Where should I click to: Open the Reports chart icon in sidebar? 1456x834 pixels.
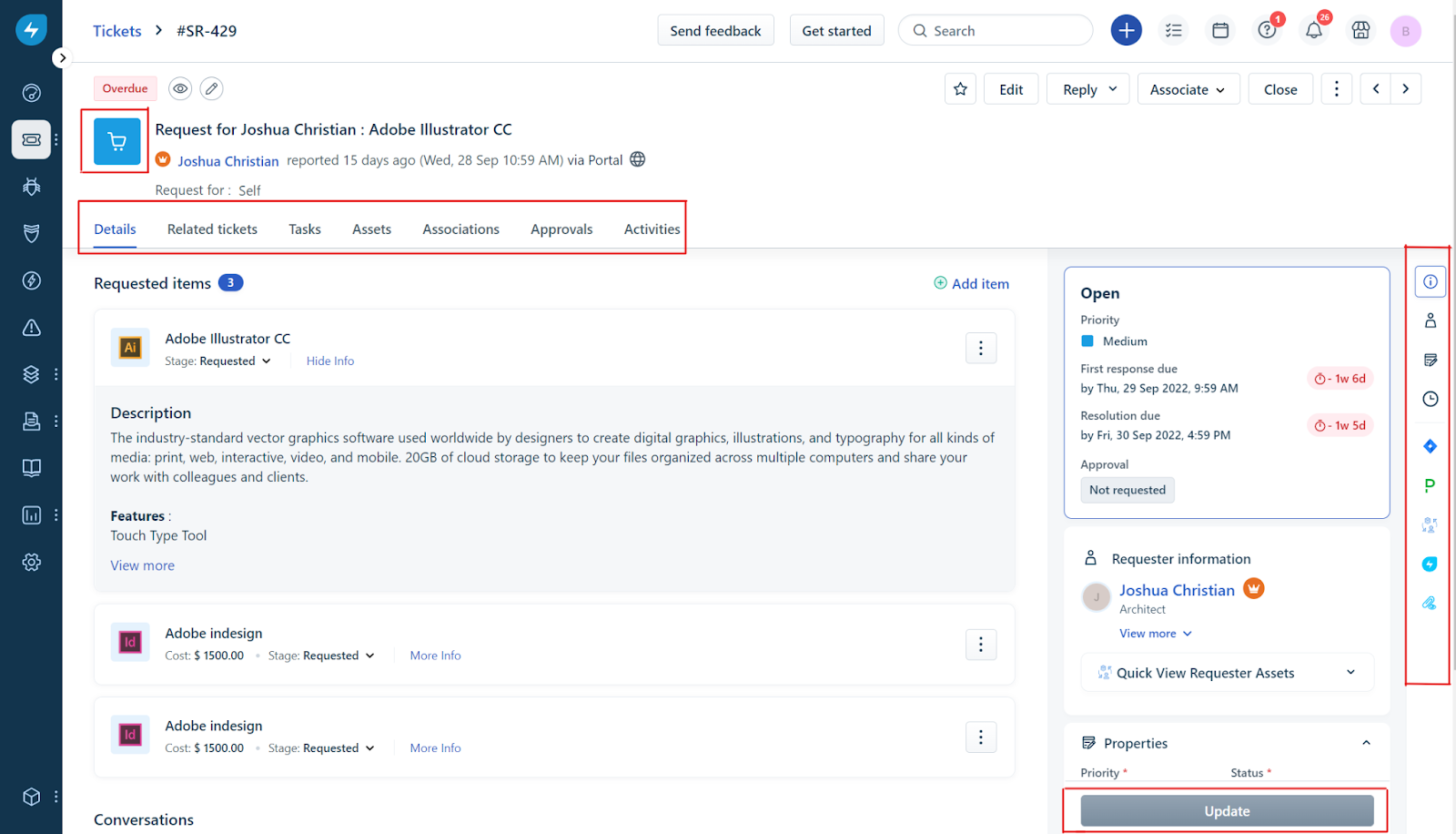pos(31,515)
